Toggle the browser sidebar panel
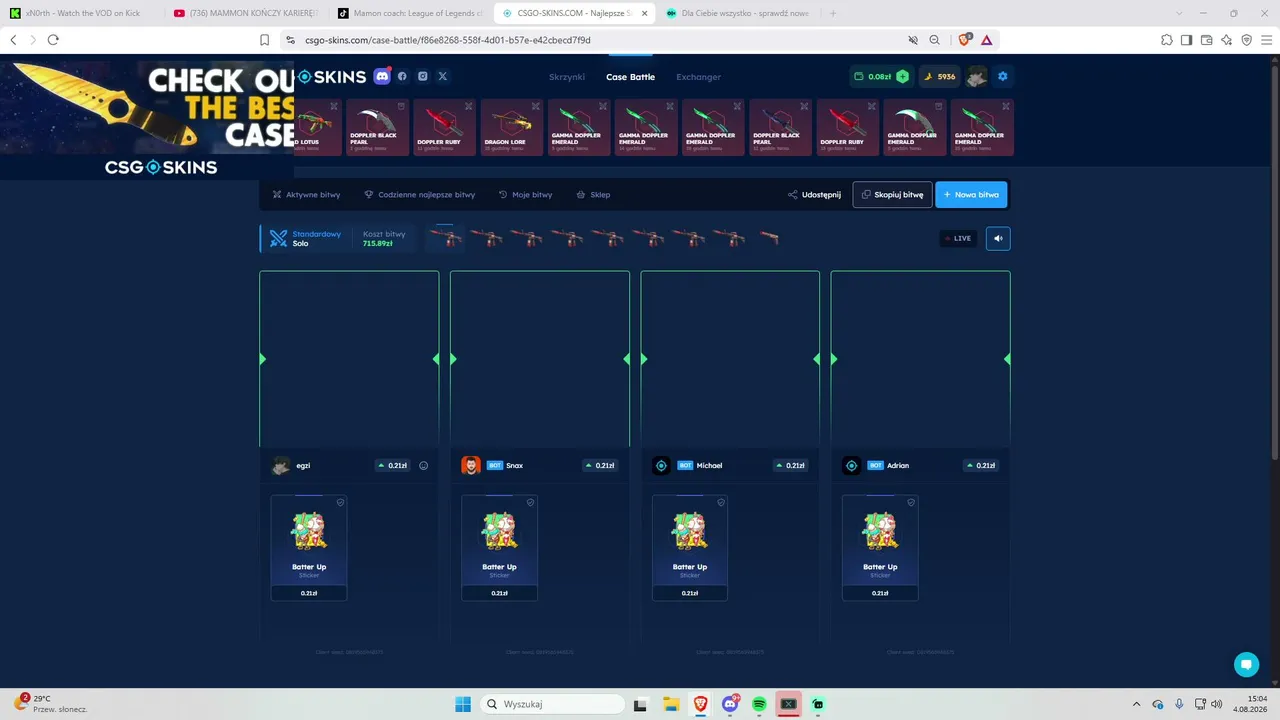 pos(1186,40)
